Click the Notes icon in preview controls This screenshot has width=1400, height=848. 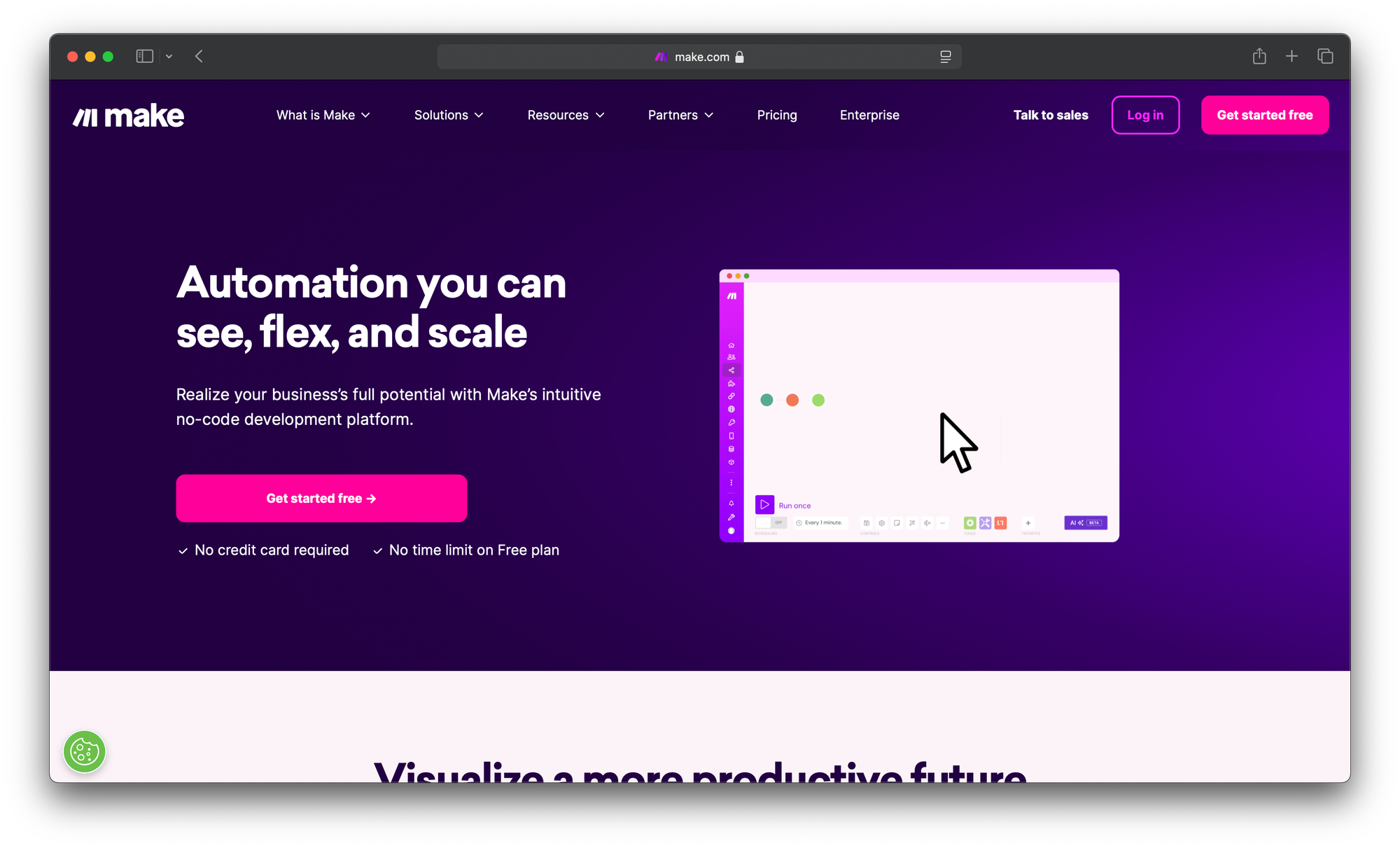click(897, 523)
